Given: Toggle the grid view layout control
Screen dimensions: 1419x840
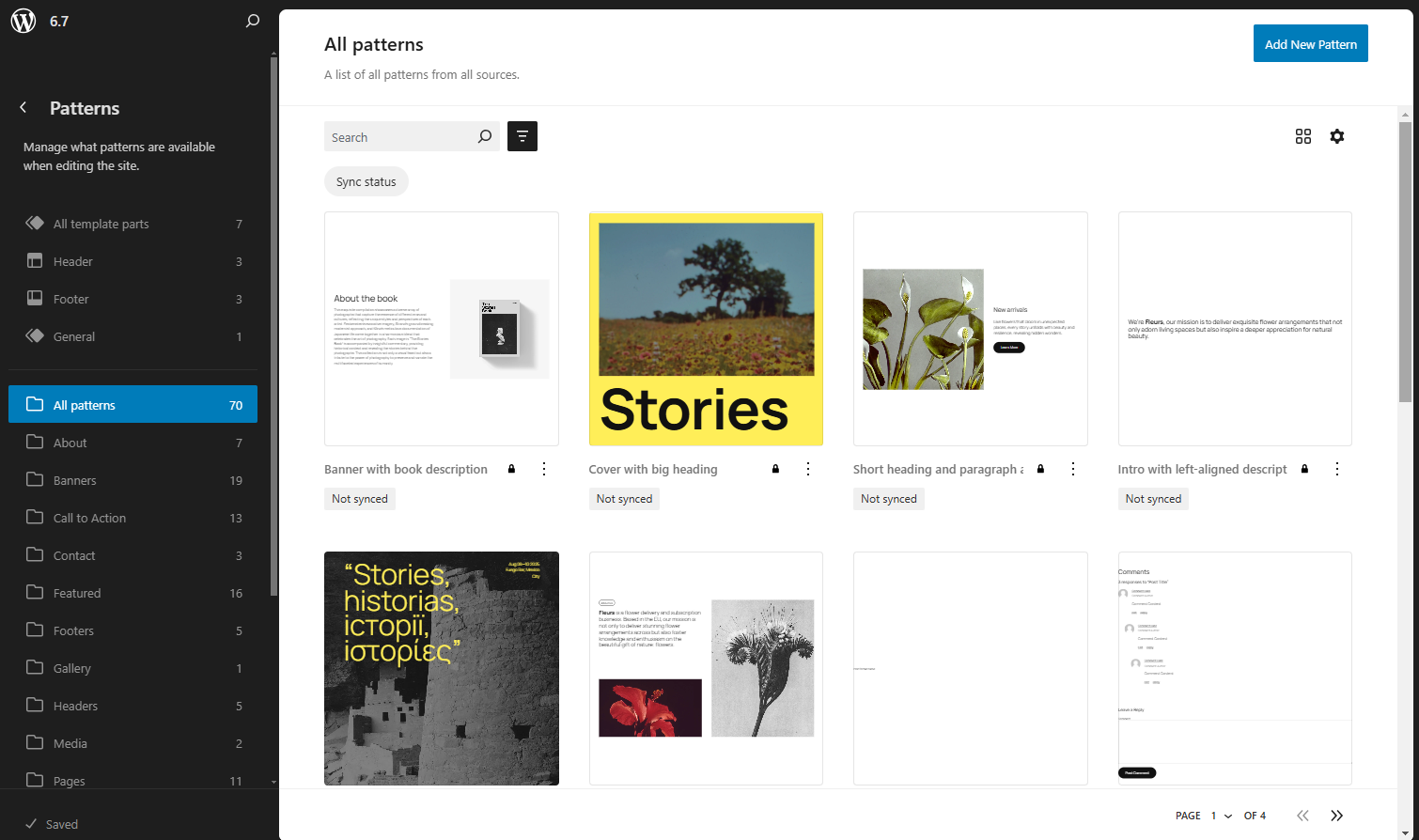Looking at the screenshot, I should click(1303, 136).
